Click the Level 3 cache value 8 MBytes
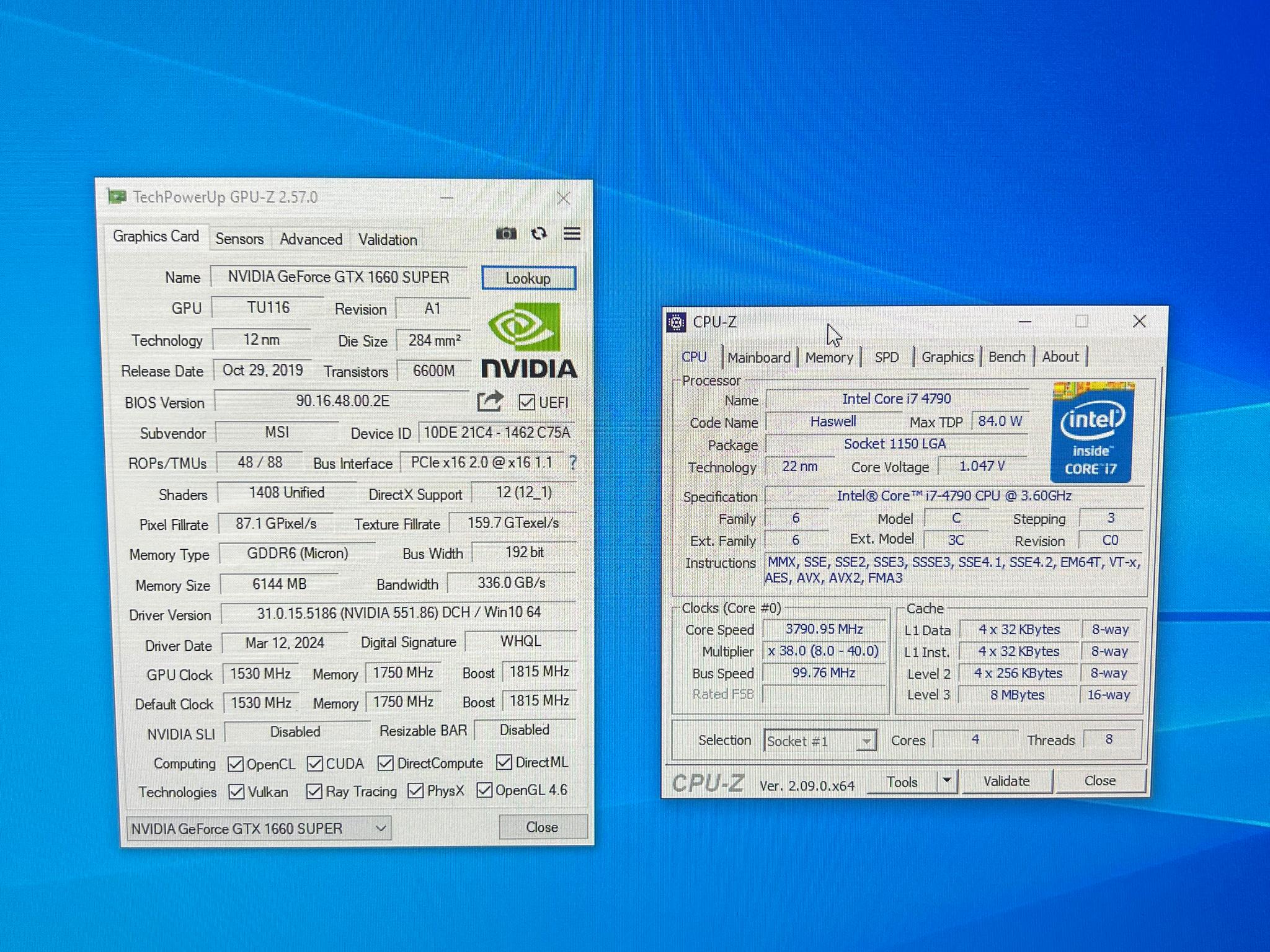This screenshot has width=1270, height=952. coord(1017,695)
